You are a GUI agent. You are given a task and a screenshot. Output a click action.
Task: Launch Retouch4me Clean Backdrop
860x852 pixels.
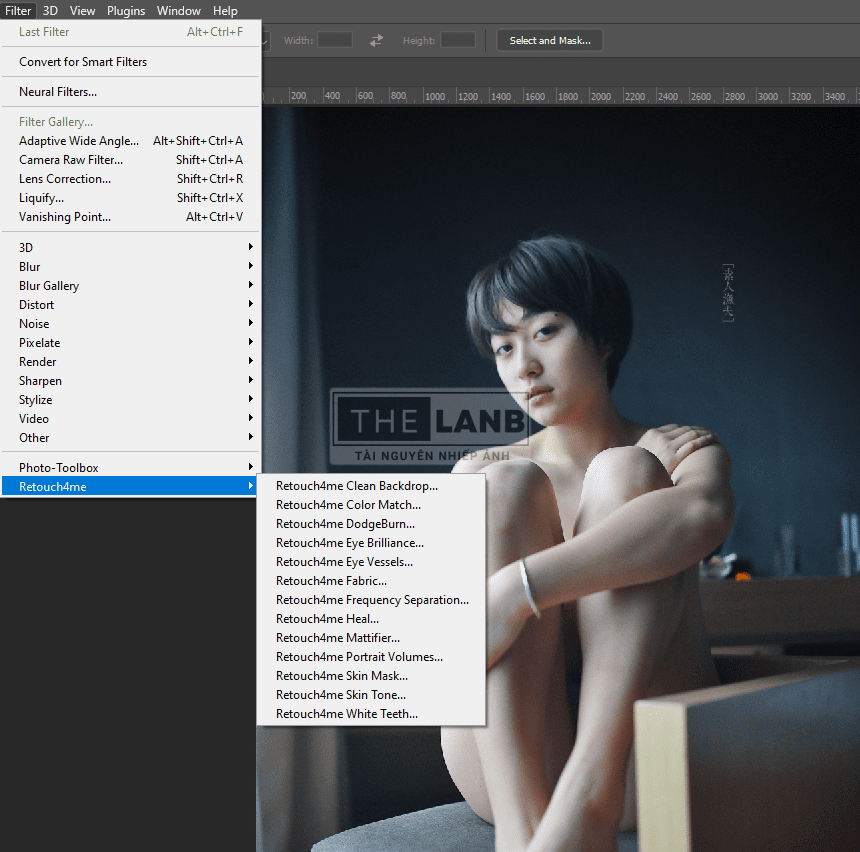[371, 486]
